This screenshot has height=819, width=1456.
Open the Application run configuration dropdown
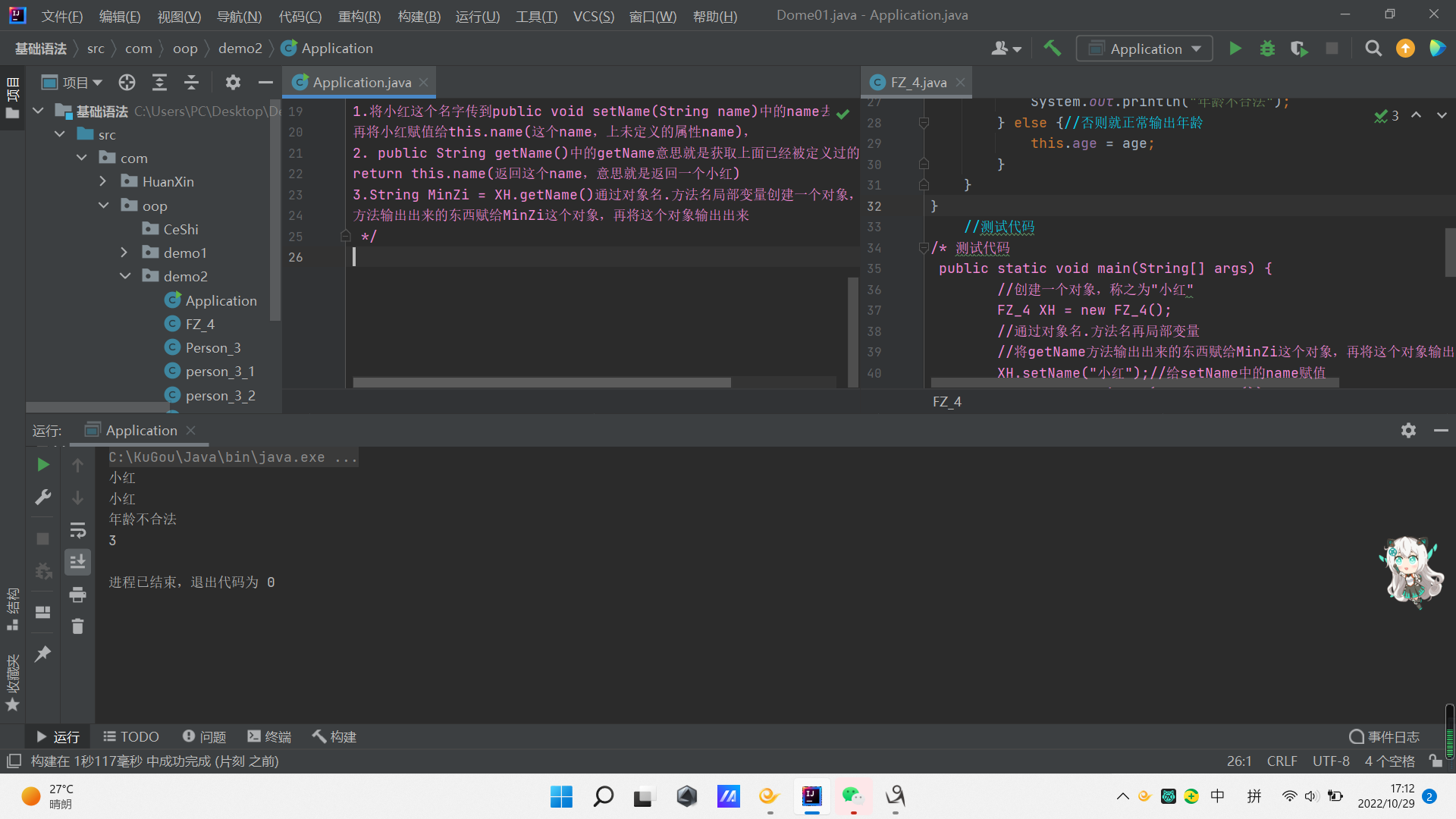pyautogui.click(x=1144, y=49)
